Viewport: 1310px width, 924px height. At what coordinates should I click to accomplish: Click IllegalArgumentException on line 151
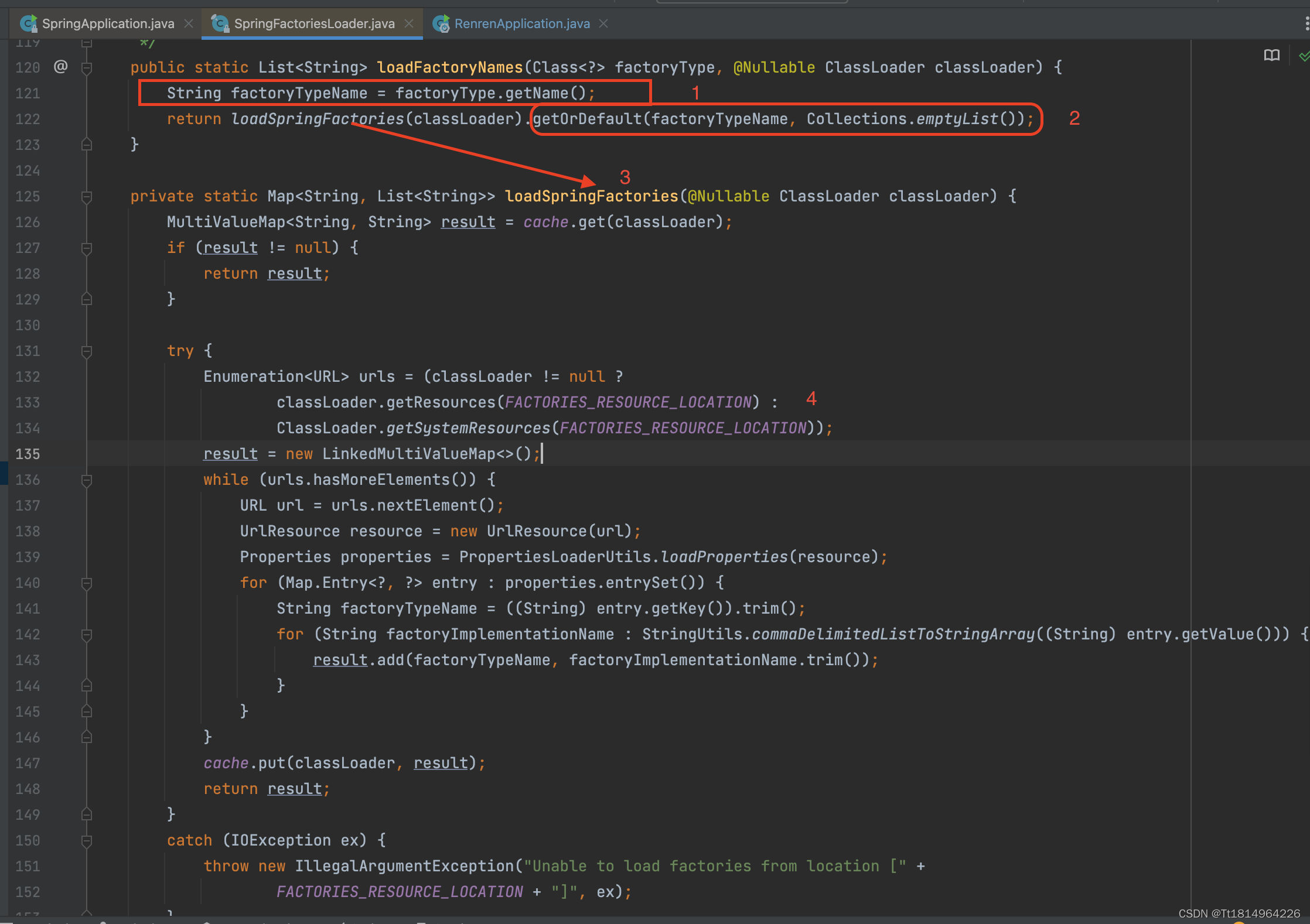tap(404, 866)
